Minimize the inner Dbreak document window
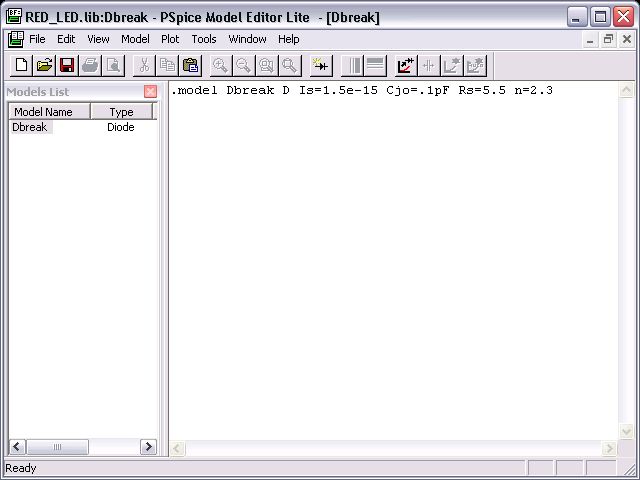This screenshot has height=480, width=640. pos(590,40)
